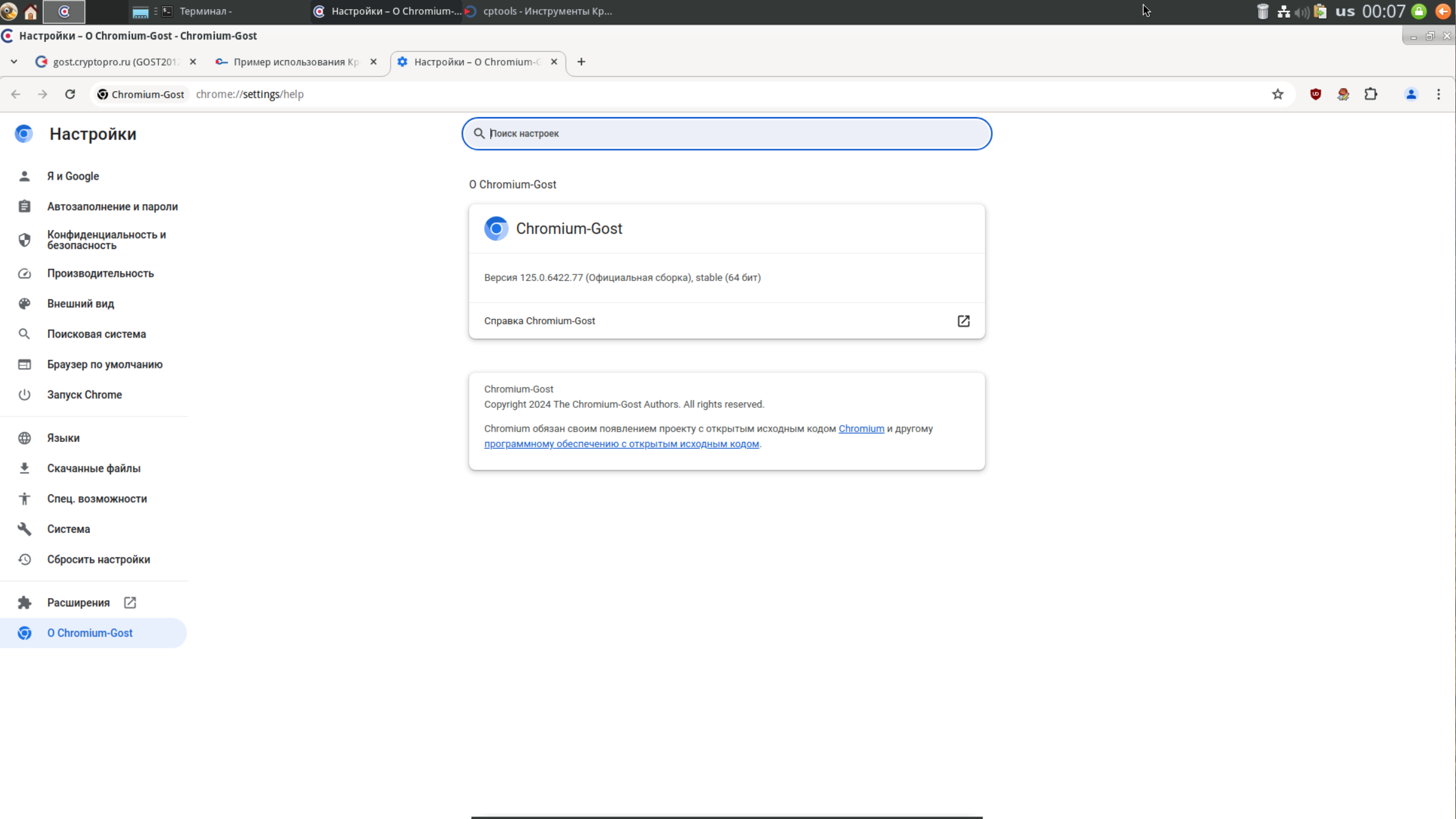The width and height of the screenshot is (1456, 819).
Task: Reload the current page
Action: pyautogui.click(x=70, y=94)
